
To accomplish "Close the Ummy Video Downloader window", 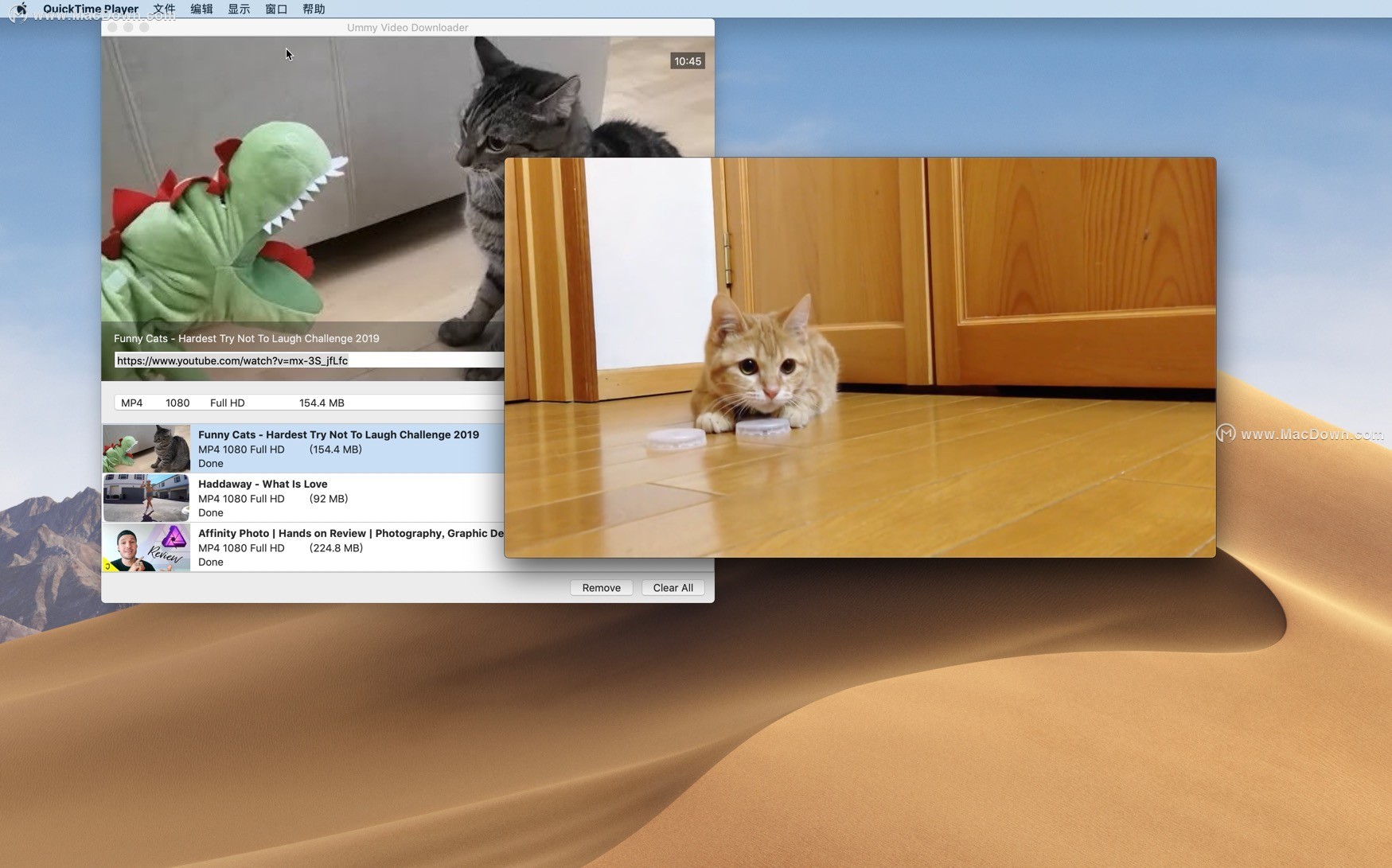I will click(x=112, y=27).
